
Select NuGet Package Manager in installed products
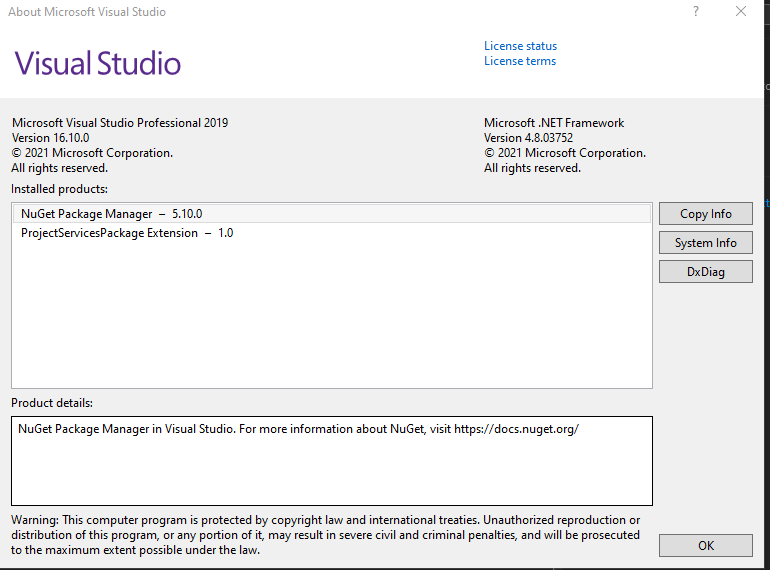(118, 214)
